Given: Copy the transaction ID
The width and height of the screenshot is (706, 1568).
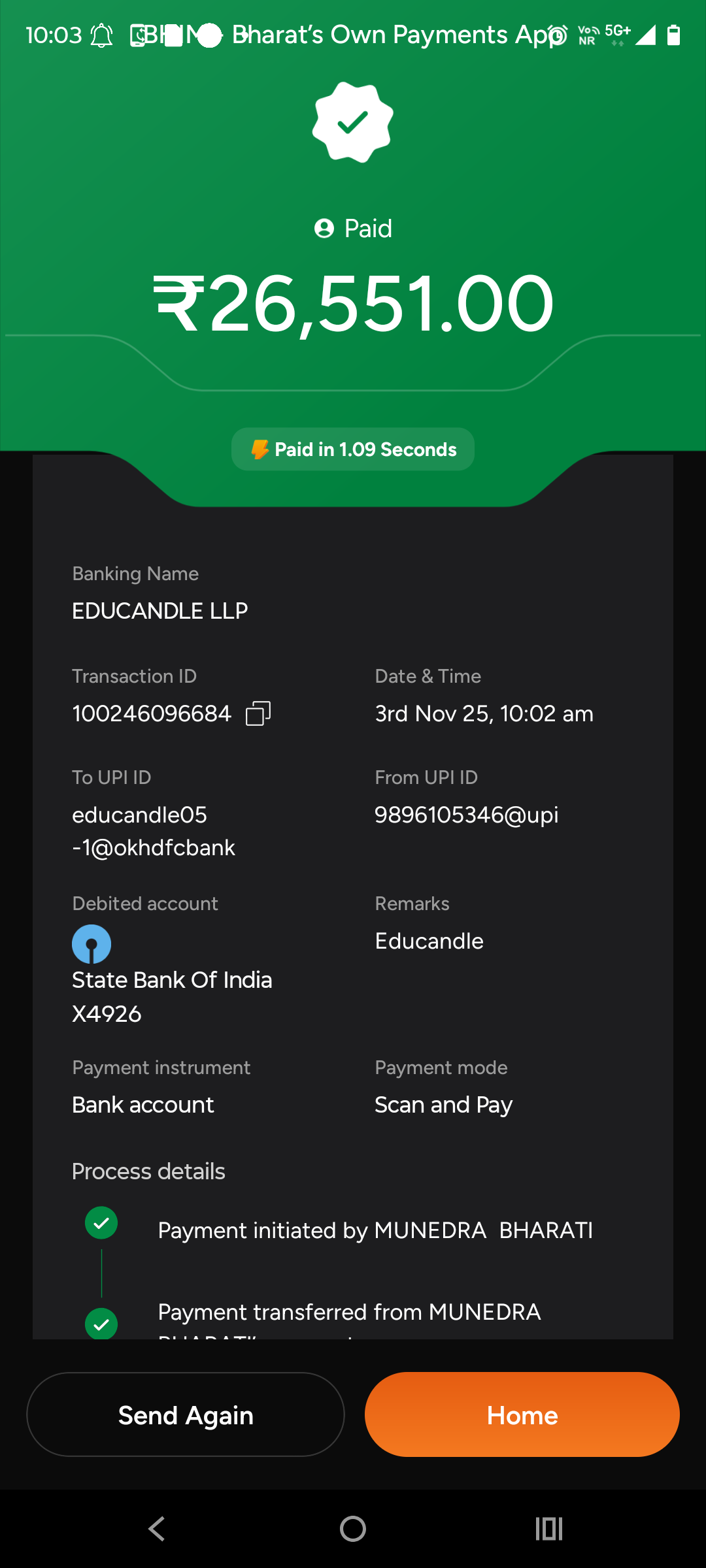Looking at the screenshot, I should 258,713.
